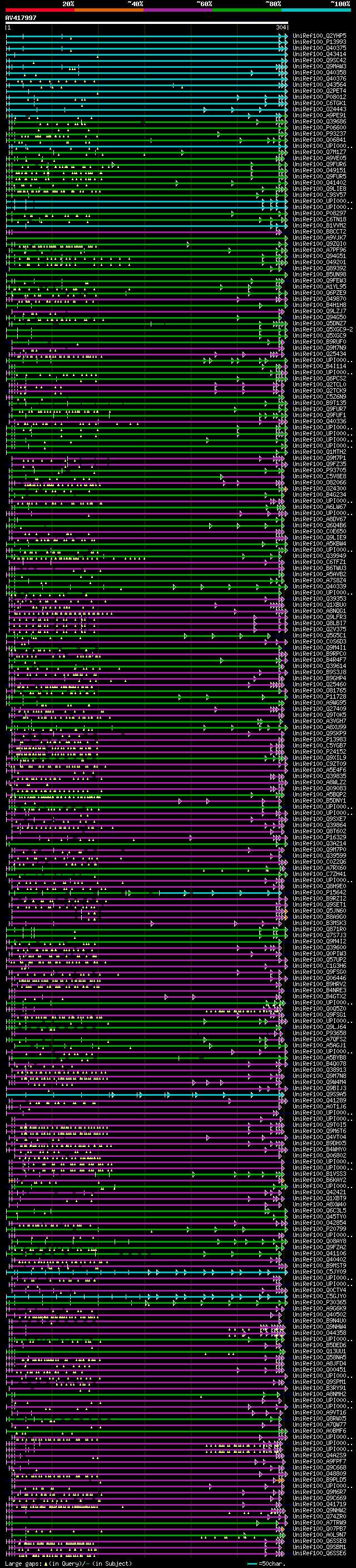
Task: Open the UniRef100_Q9M7N9 entry
Action: coord(319,348)
